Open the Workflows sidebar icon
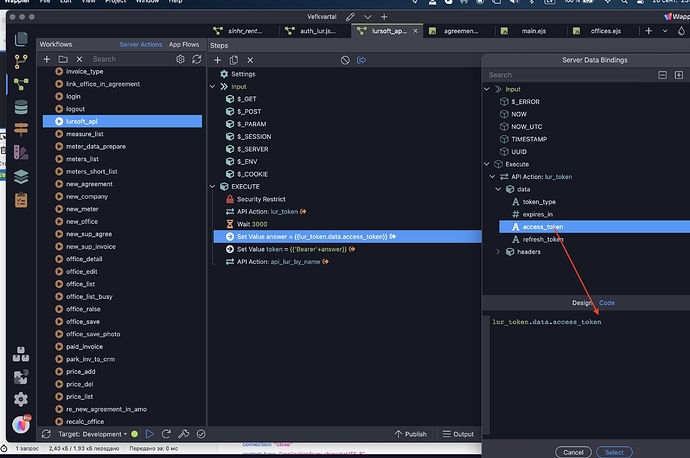The image size is (690, 458). pos(21,84)
